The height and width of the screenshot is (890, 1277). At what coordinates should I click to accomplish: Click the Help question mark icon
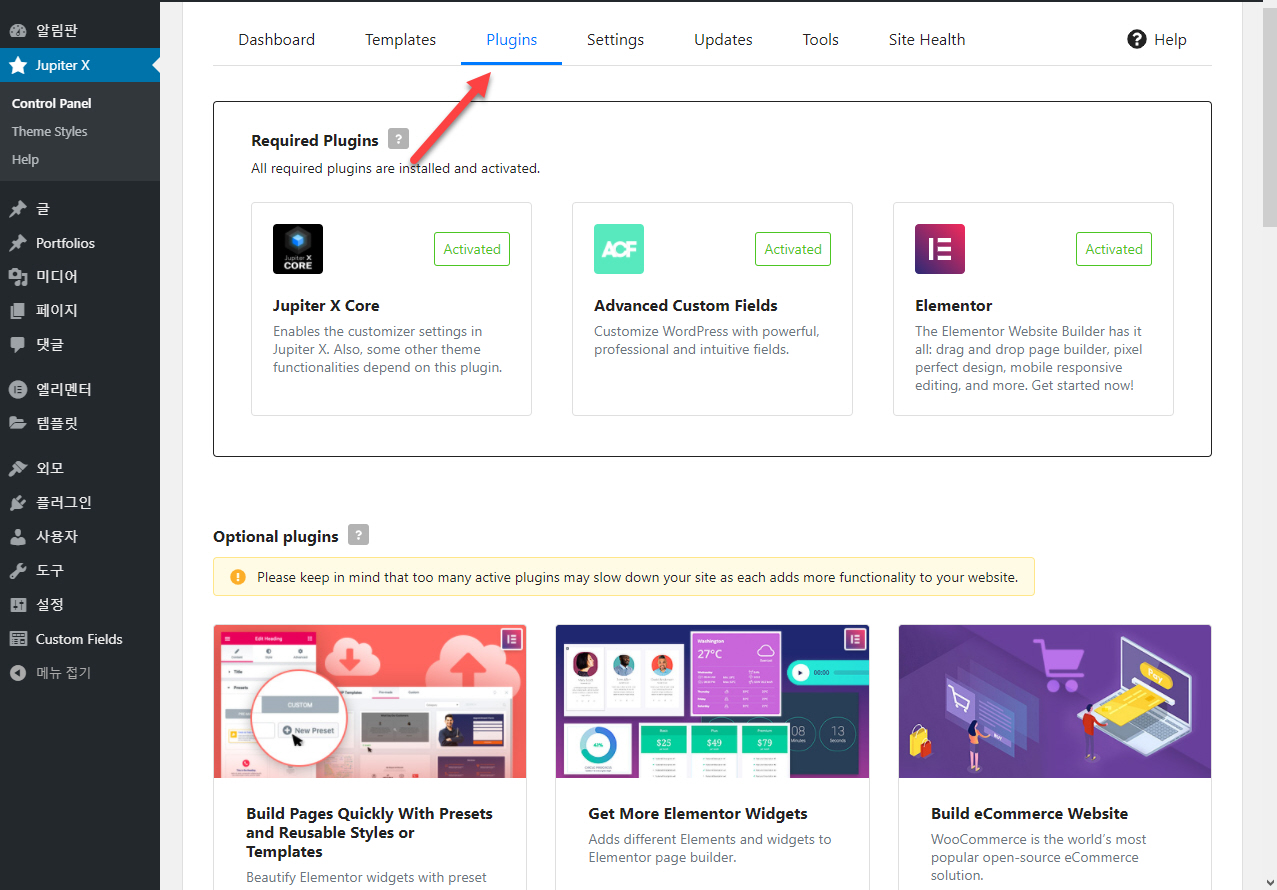(1136, 39)
